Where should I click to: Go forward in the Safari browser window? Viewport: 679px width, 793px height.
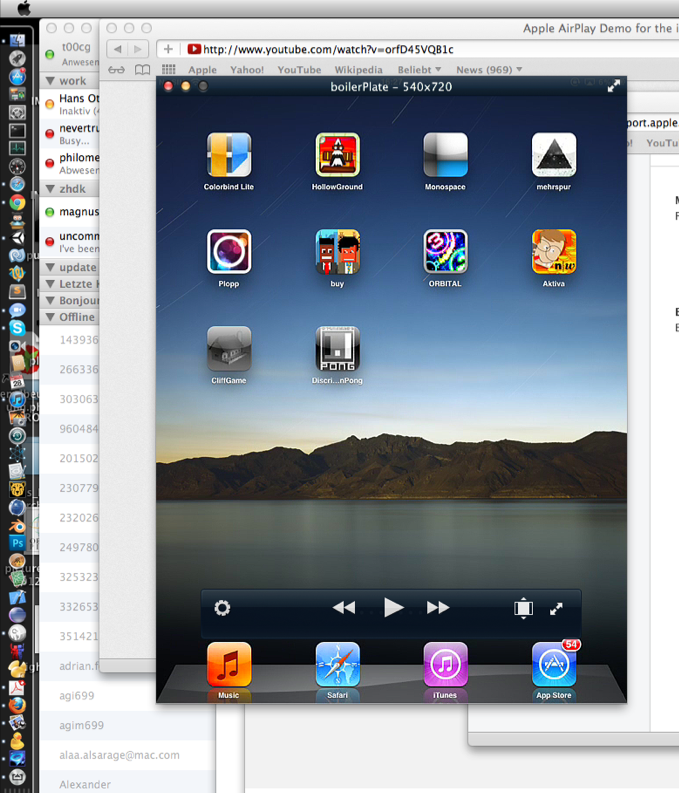point(138,49)
